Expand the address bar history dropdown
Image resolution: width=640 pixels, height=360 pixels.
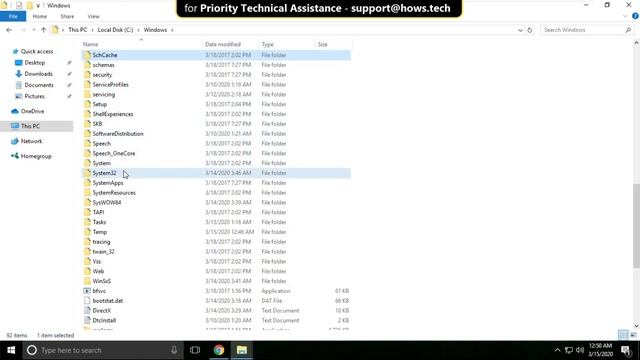coord(520,30)
